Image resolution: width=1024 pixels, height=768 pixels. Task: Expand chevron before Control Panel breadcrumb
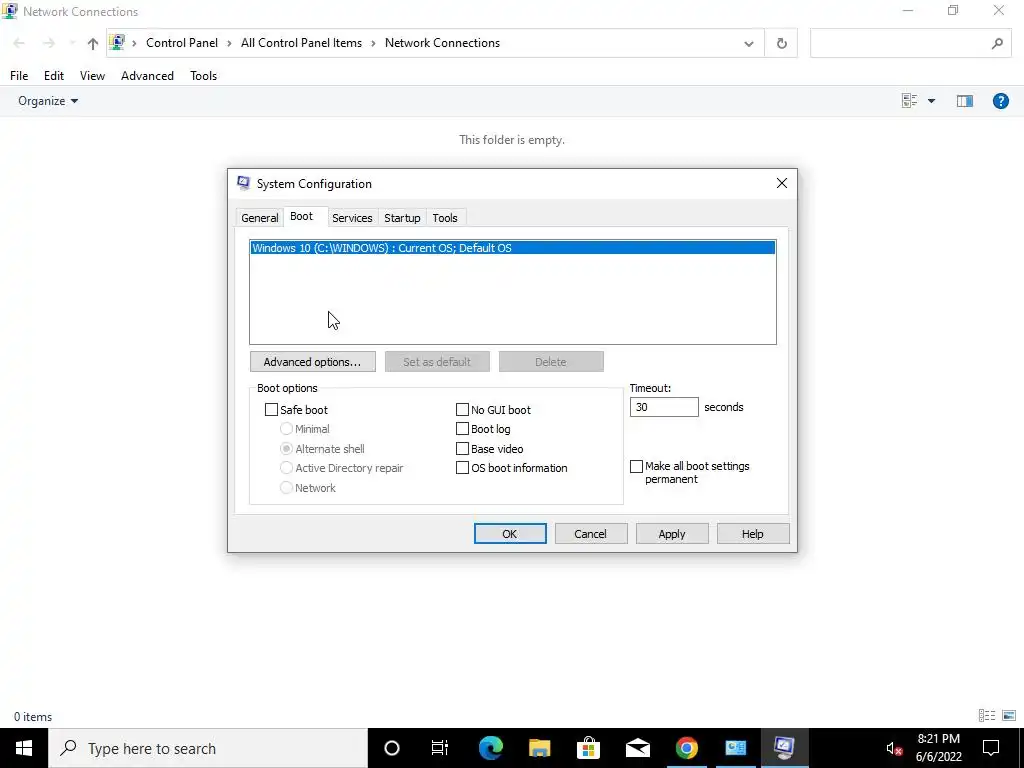[135, 43]
